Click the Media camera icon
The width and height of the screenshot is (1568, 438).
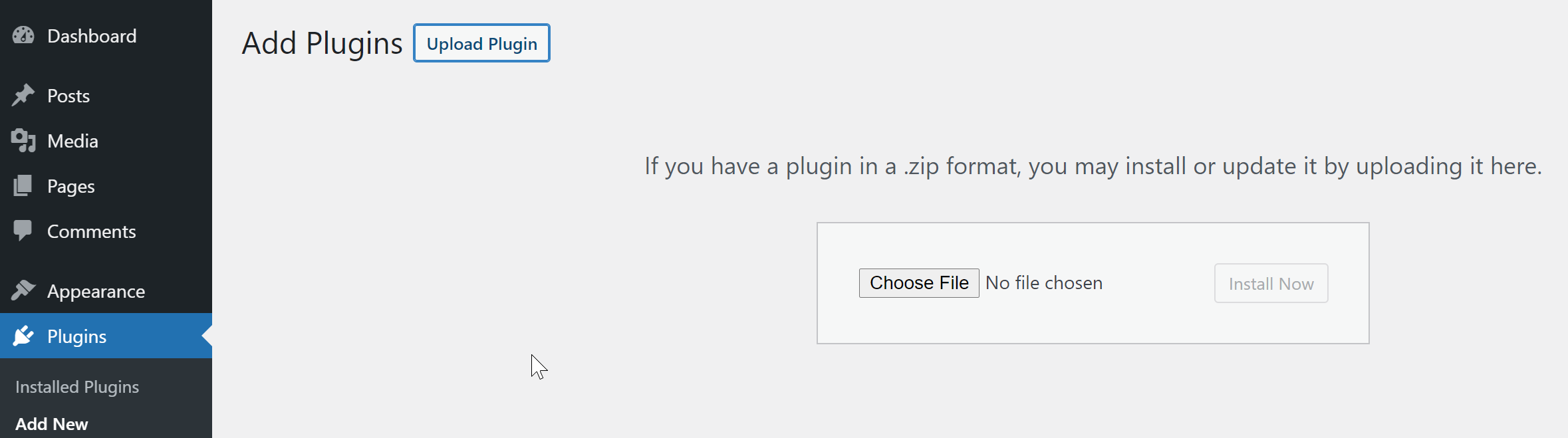23,141
